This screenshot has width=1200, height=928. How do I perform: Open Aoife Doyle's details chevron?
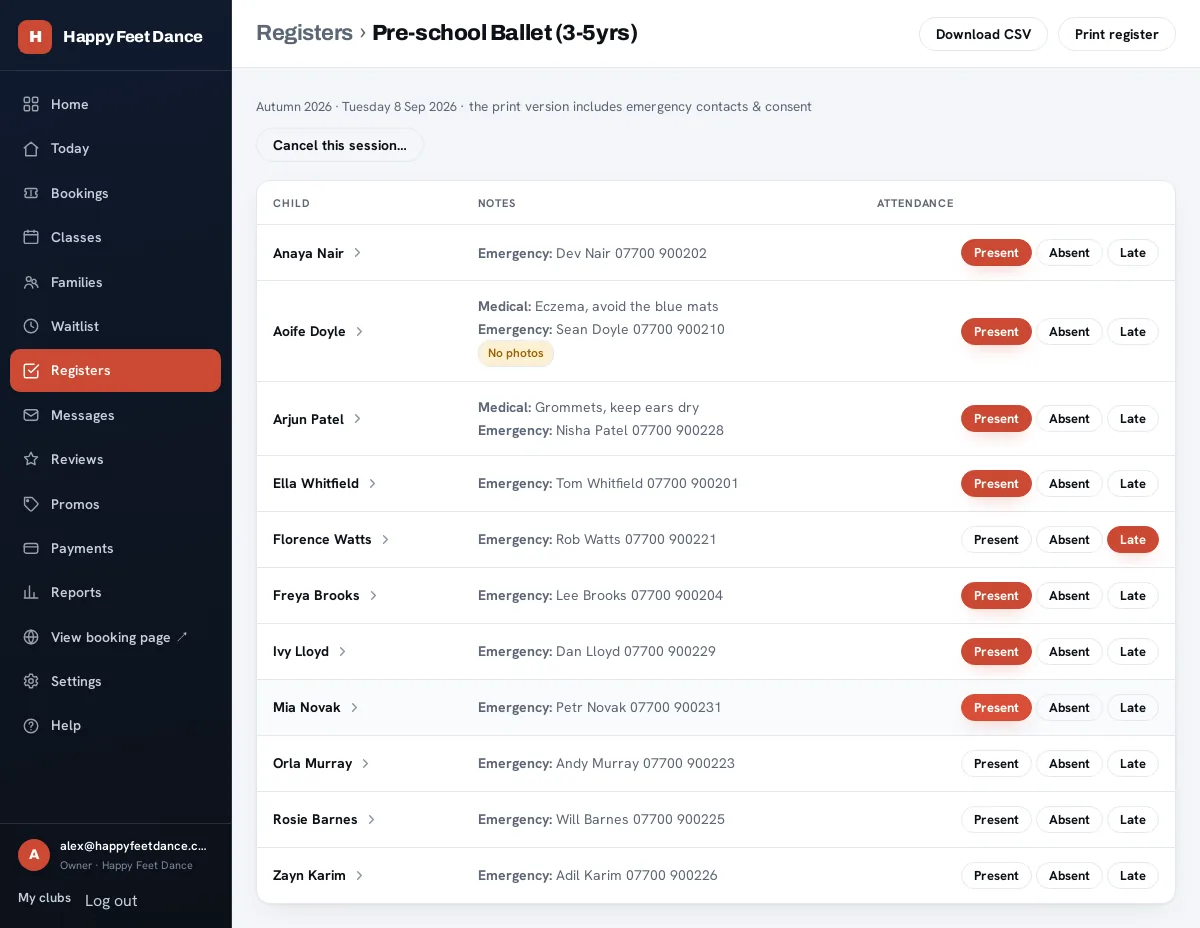tap(359, 331)
